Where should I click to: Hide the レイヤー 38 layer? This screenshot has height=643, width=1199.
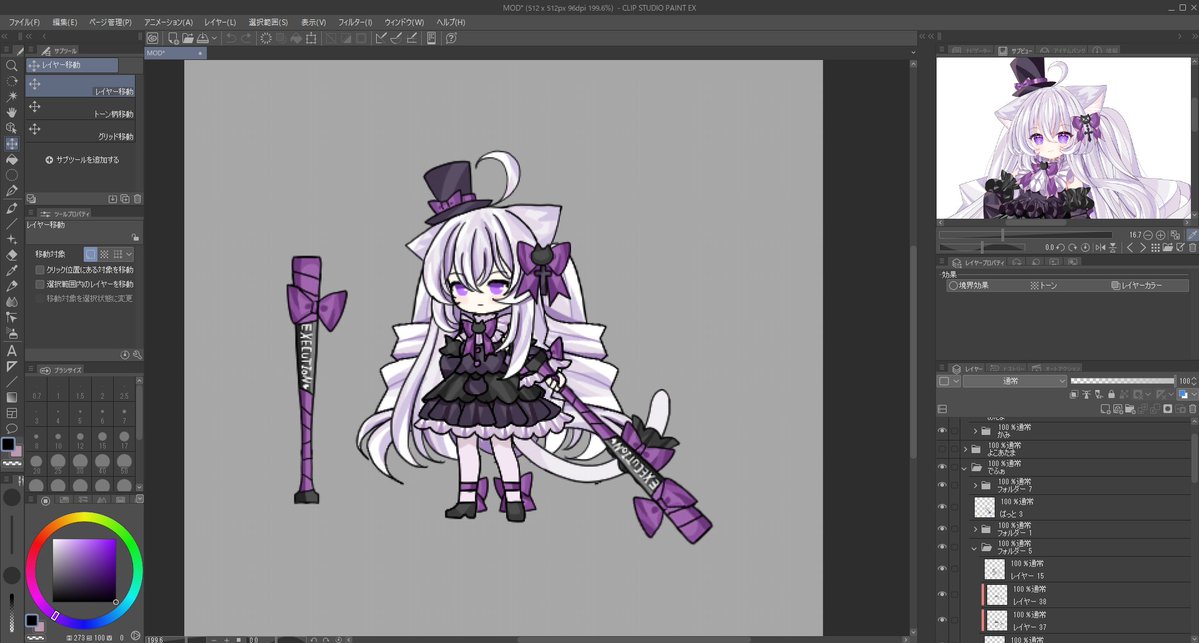pos(942,594)
